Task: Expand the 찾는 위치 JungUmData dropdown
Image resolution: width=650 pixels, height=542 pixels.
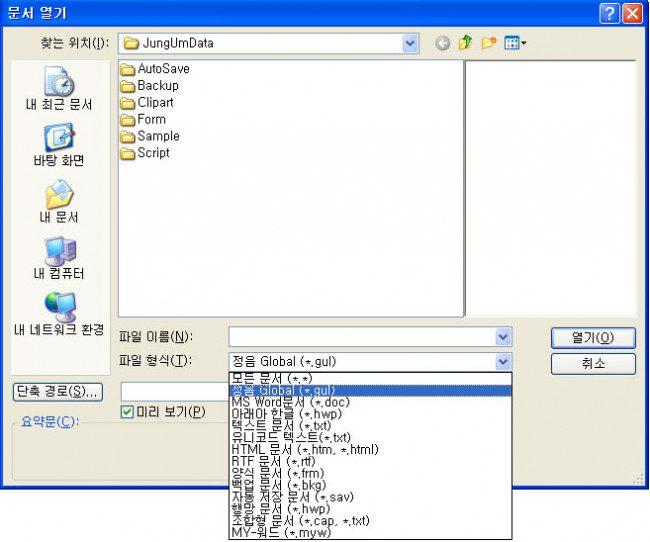Action: click(410, 43)
